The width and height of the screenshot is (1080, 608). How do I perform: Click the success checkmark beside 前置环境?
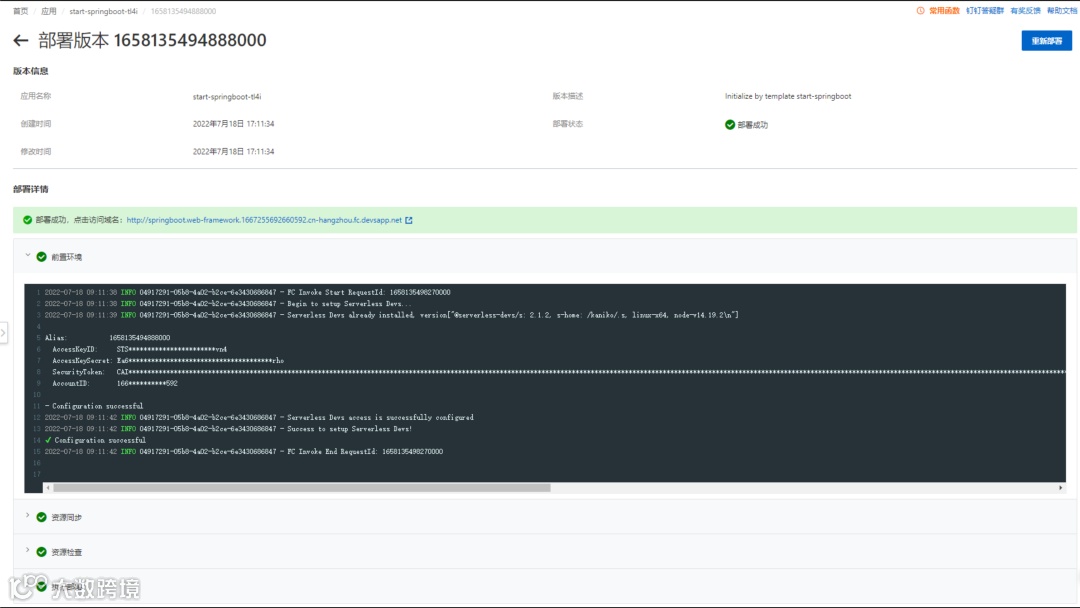40,256
